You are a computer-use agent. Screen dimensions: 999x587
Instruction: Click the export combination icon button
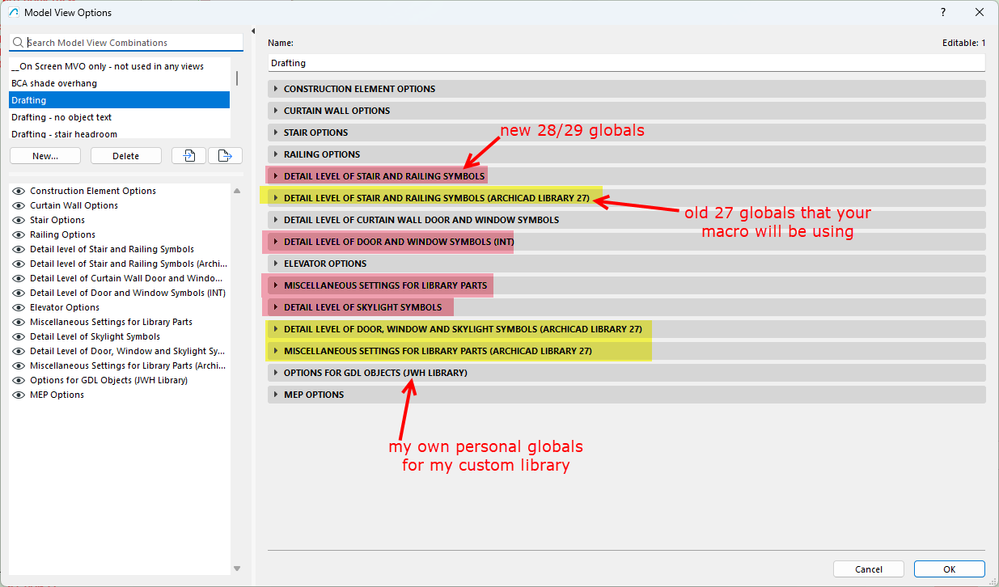pos(225,156)
